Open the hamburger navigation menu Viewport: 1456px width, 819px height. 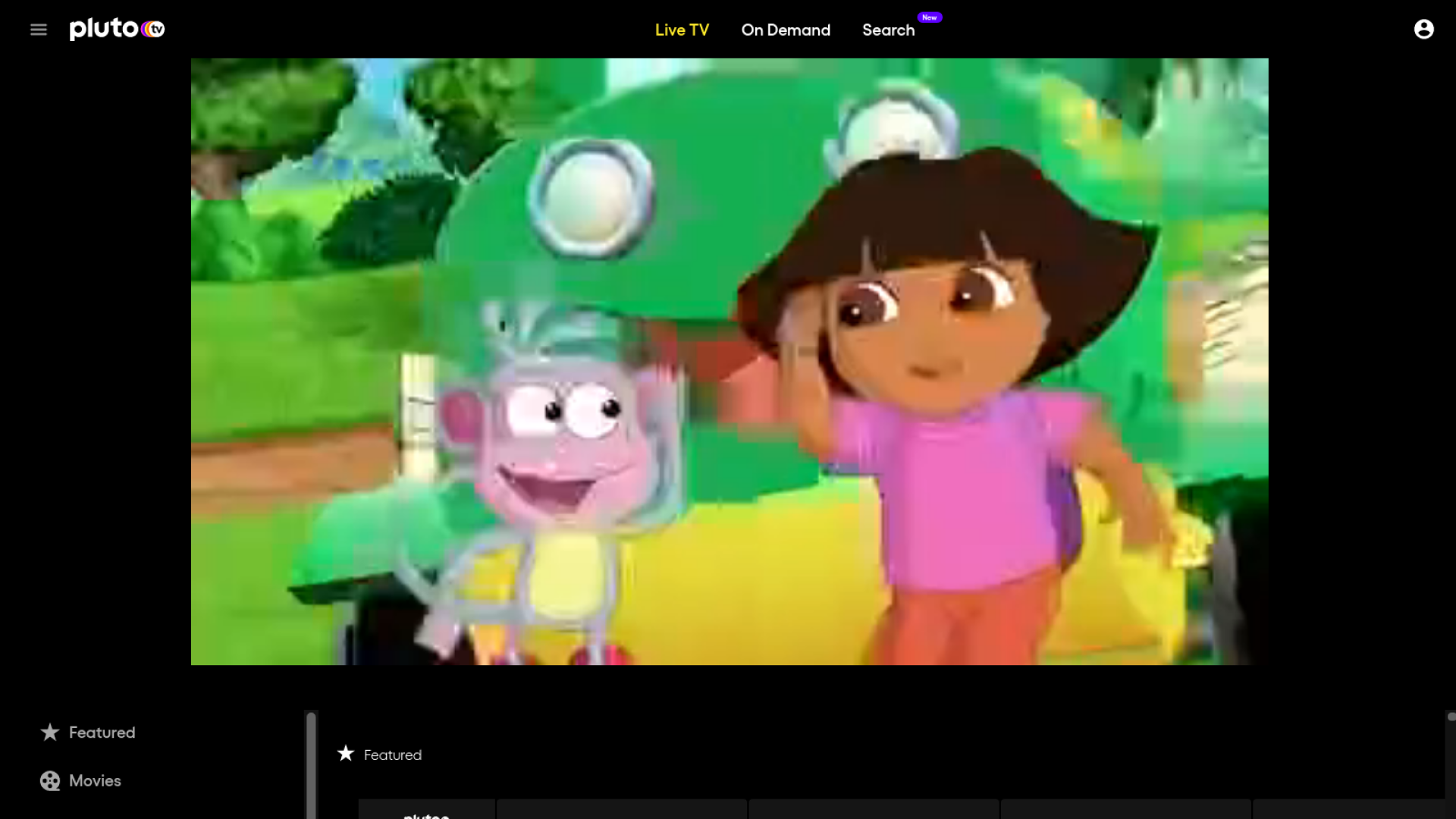[x=39, y=30]
